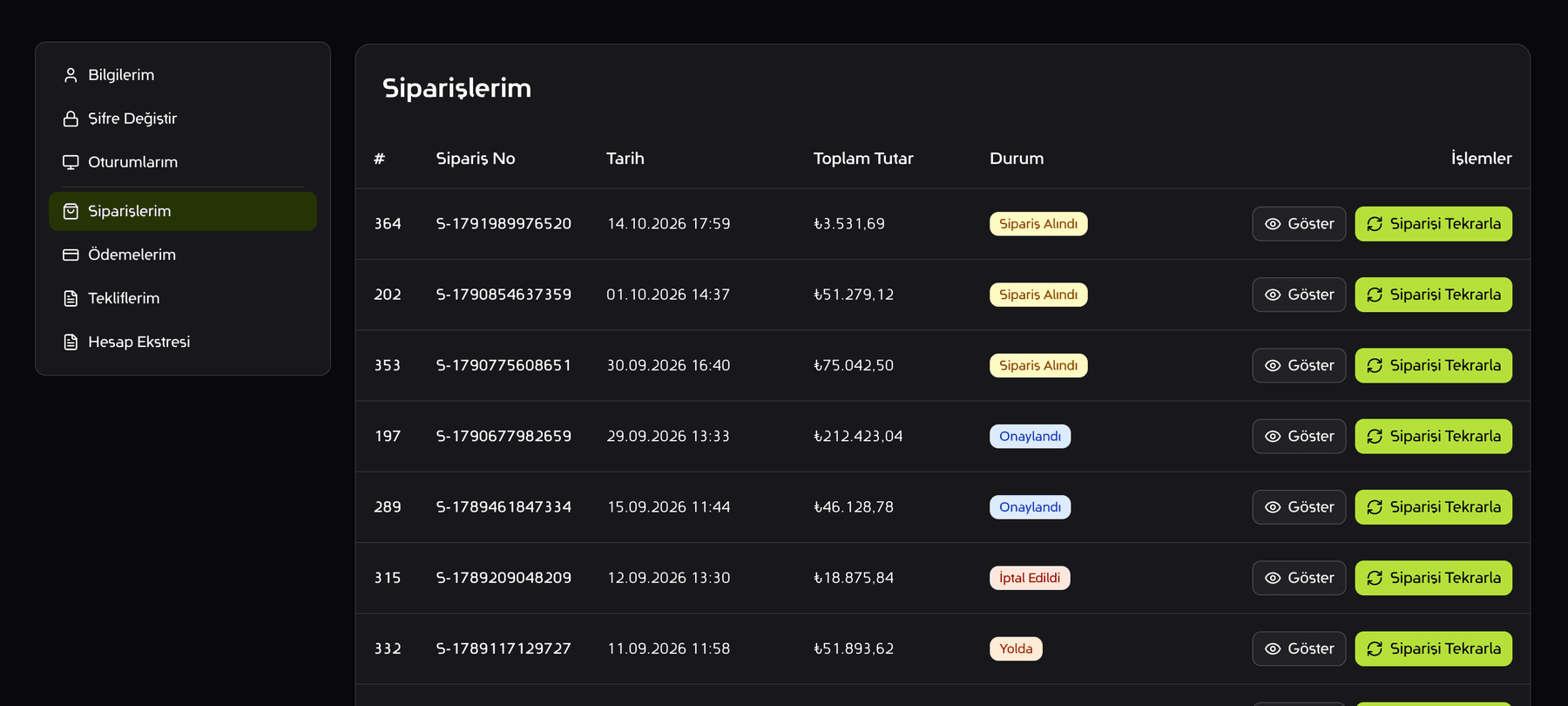Click order number S-1789117129727

tap(504, 648)
